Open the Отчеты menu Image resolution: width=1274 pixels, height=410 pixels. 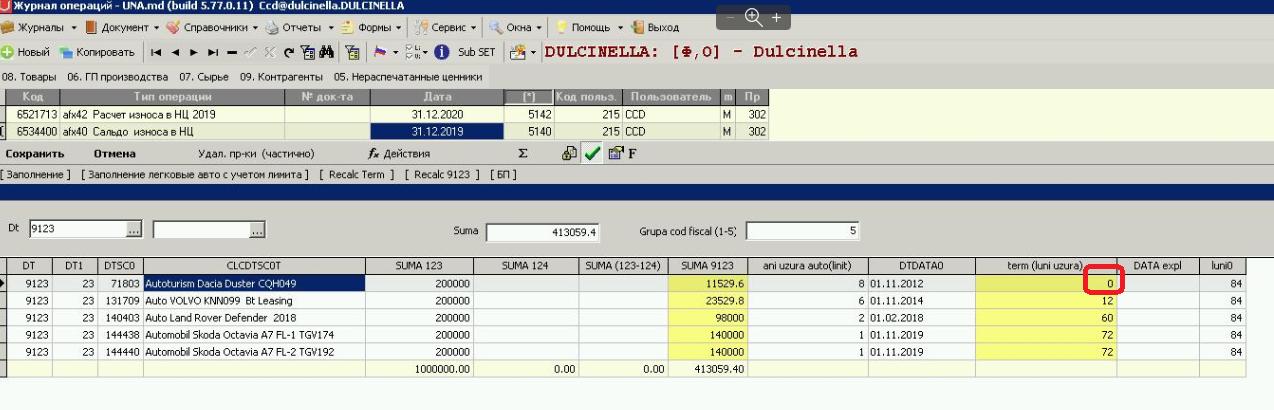coord(299,27)
